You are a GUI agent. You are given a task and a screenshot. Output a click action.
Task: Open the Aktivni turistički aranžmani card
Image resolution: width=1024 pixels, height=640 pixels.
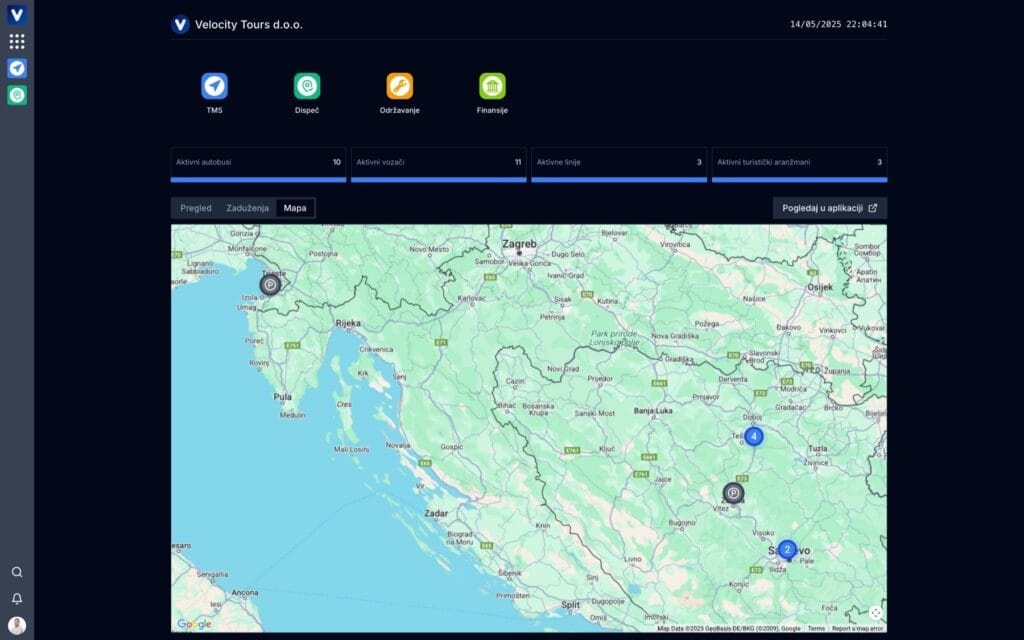click(799, 165)
